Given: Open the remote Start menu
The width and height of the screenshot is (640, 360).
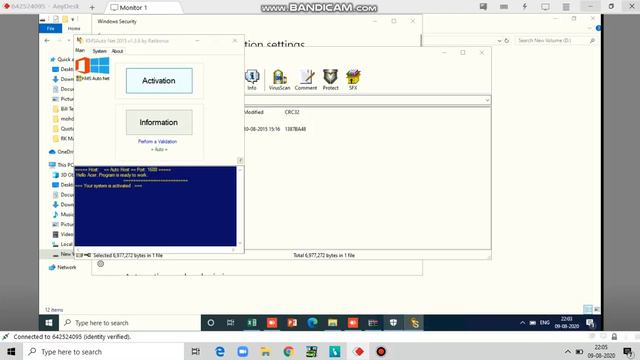Looking at the screenshot, I should (49, 323).
